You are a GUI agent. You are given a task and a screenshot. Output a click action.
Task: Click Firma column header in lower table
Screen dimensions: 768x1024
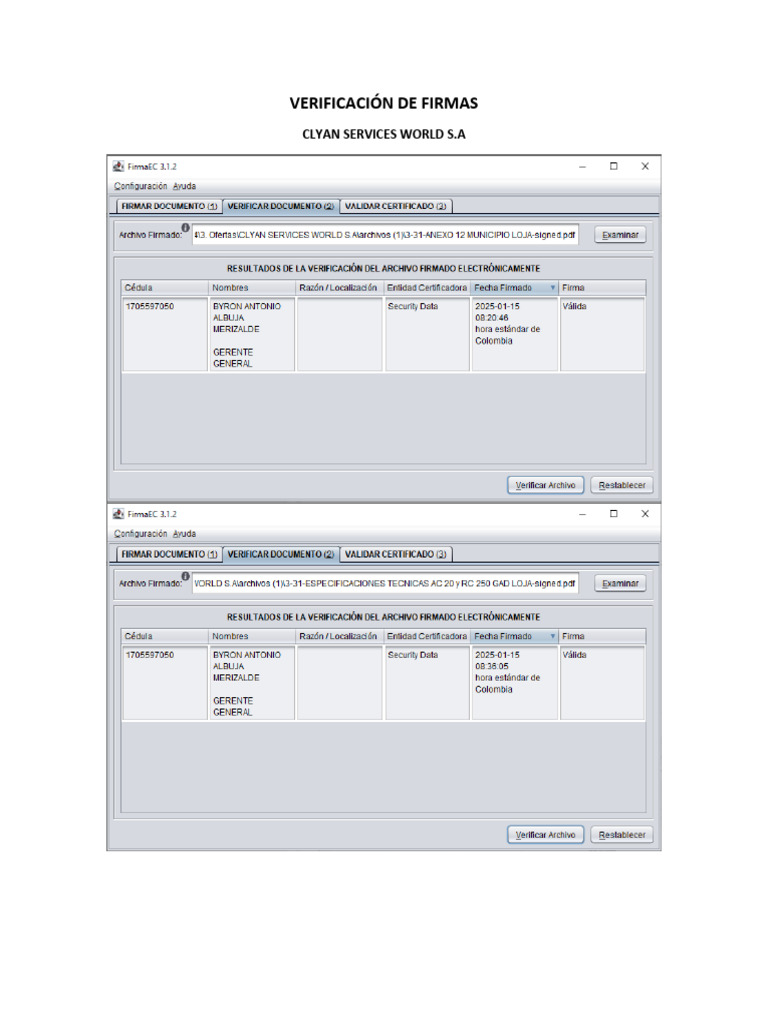[x=602, y=637]
